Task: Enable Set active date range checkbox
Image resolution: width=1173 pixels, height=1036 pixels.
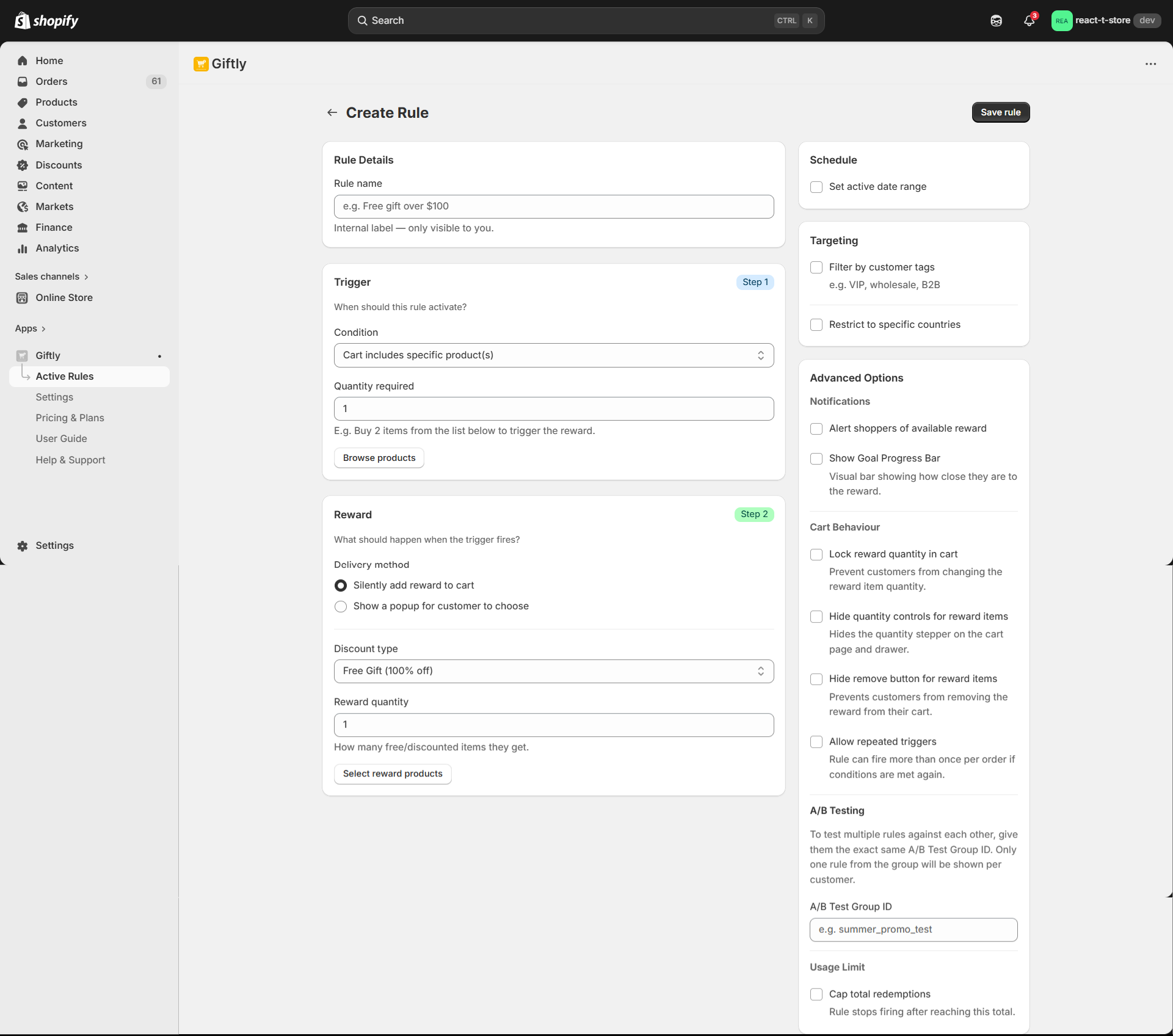Action: [x=816, y=187]
